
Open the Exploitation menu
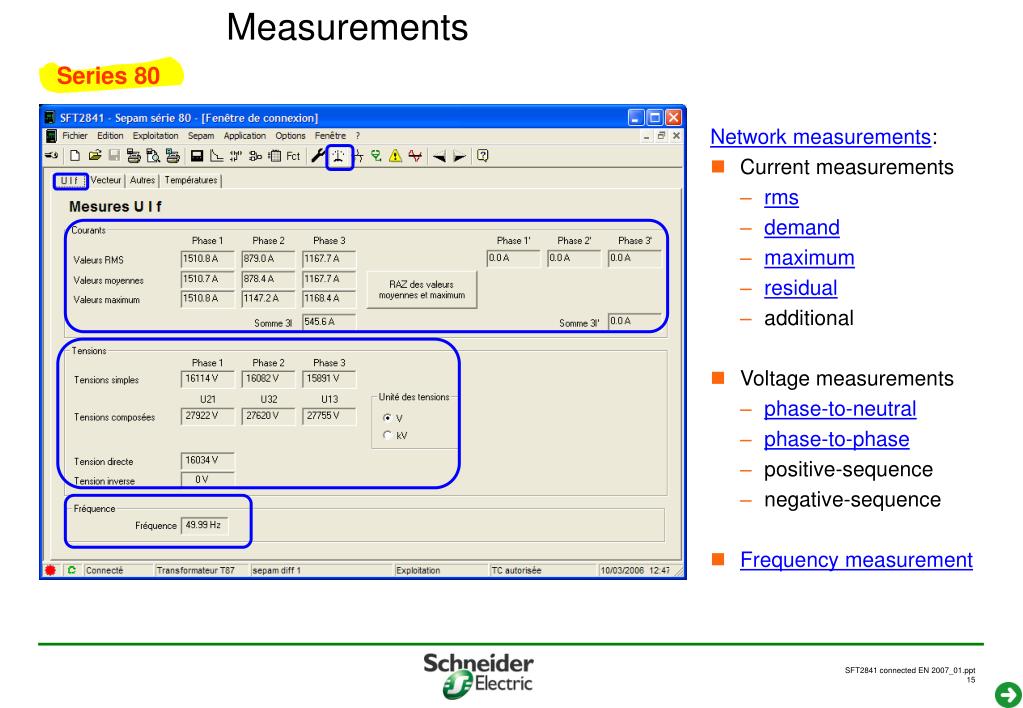tap(155, 136)
